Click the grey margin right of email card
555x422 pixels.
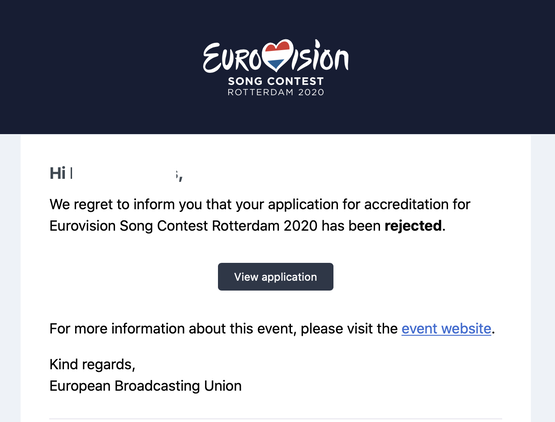click(x=543, y=278)
